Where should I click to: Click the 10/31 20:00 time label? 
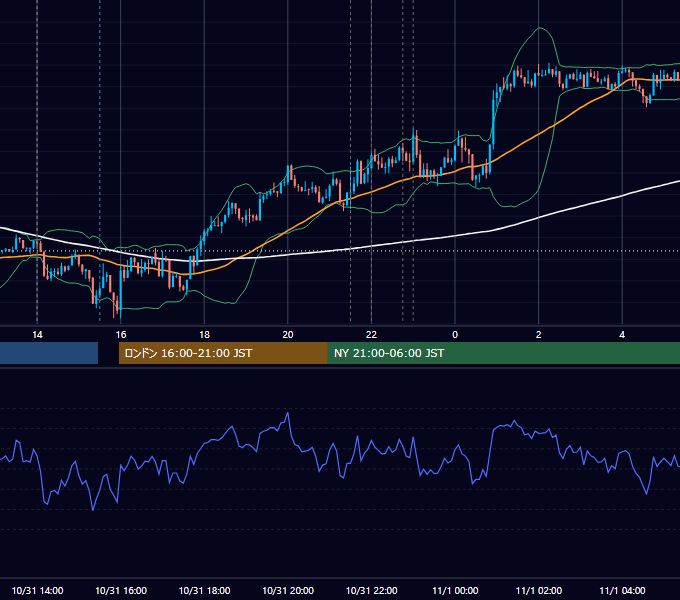pos(288,590)
